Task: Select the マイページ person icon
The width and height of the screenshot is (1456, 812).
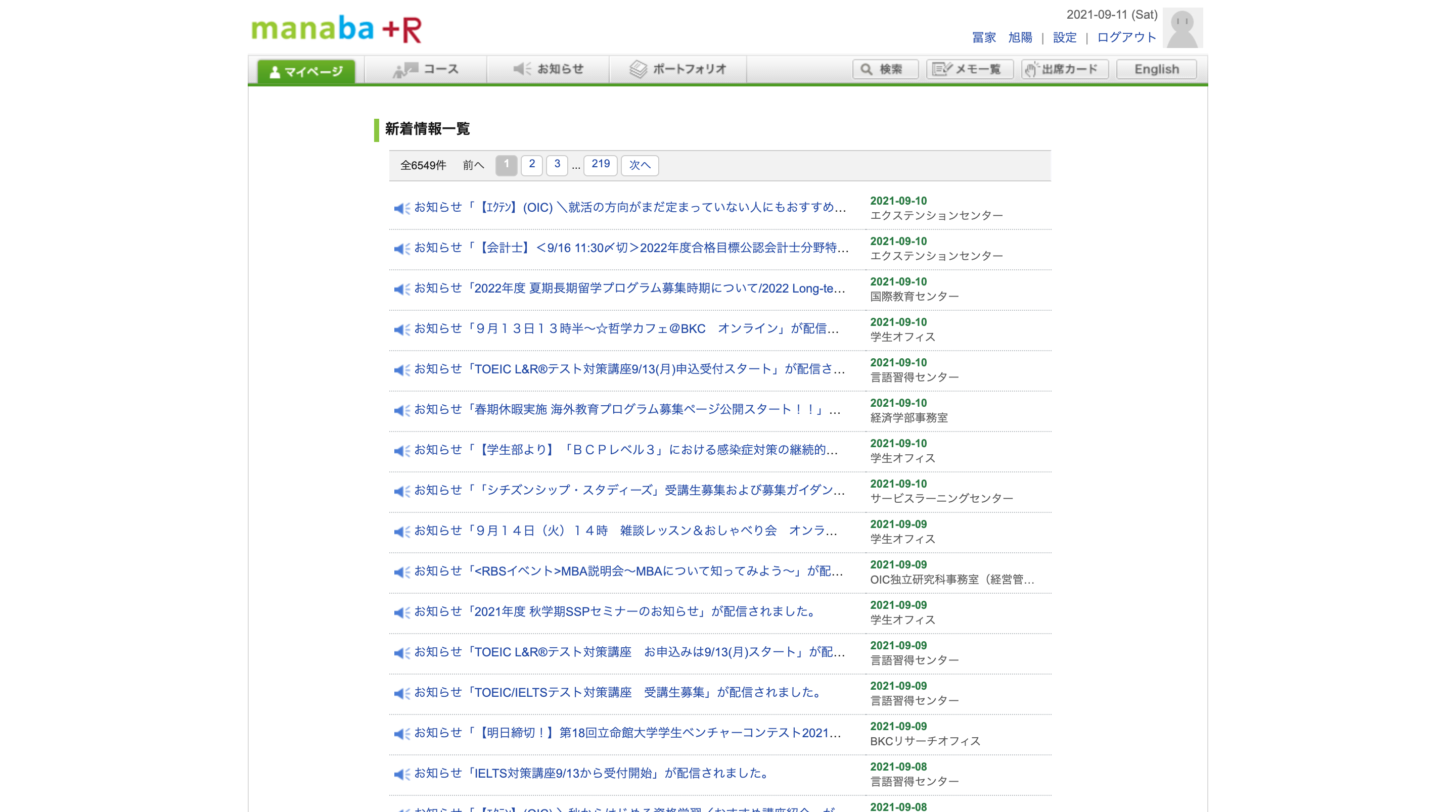Action: pyautogui.click(x=275, y=70)
